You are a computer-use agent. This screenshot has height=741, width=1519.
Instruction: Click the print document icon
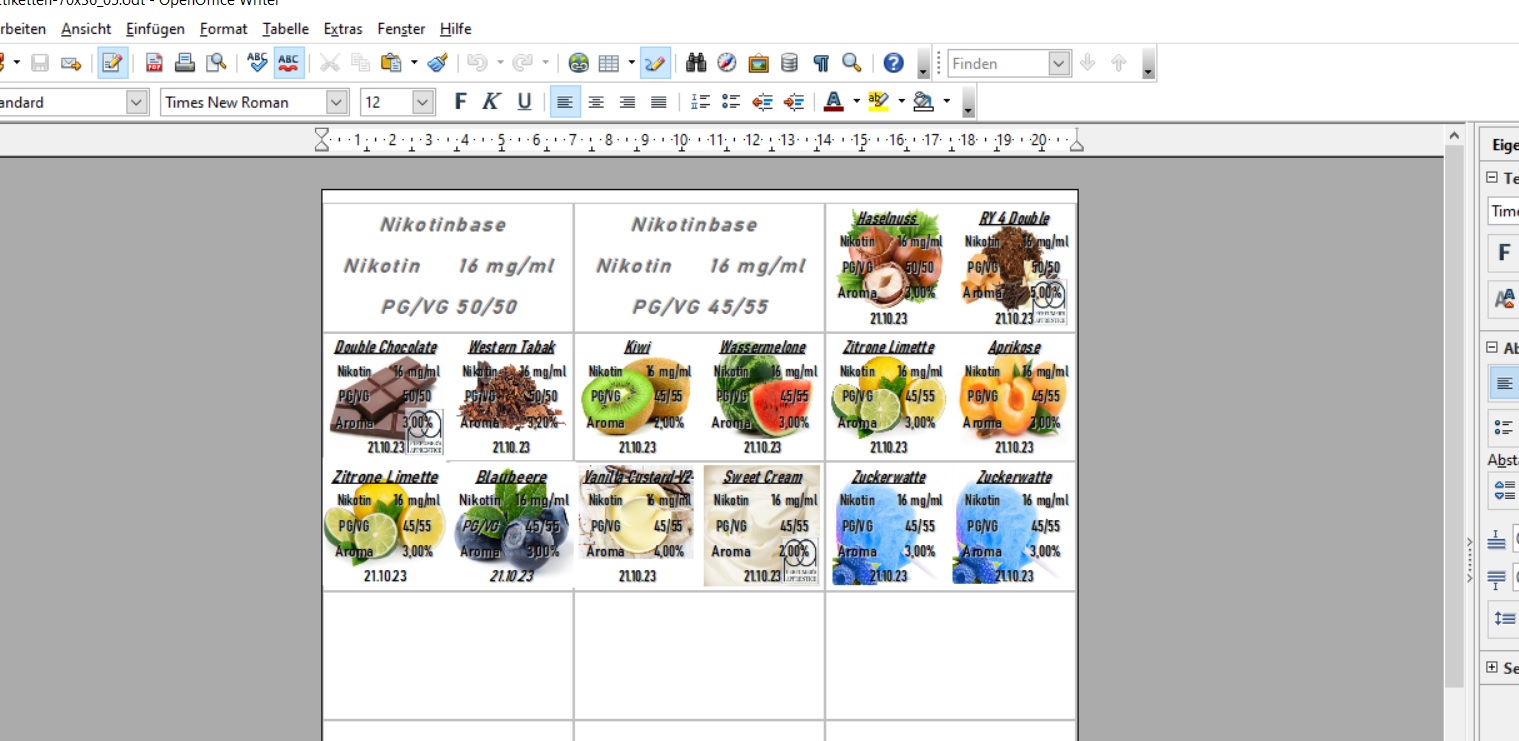[x=185, y=64]
